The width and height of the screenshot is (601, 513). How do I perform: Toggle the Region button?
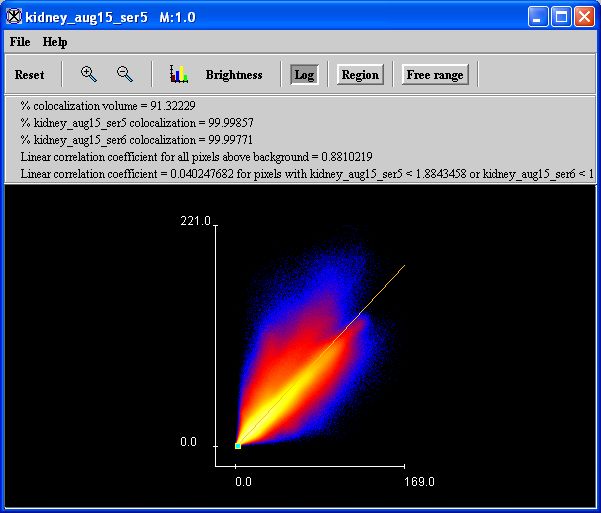(x=360, y=75)
